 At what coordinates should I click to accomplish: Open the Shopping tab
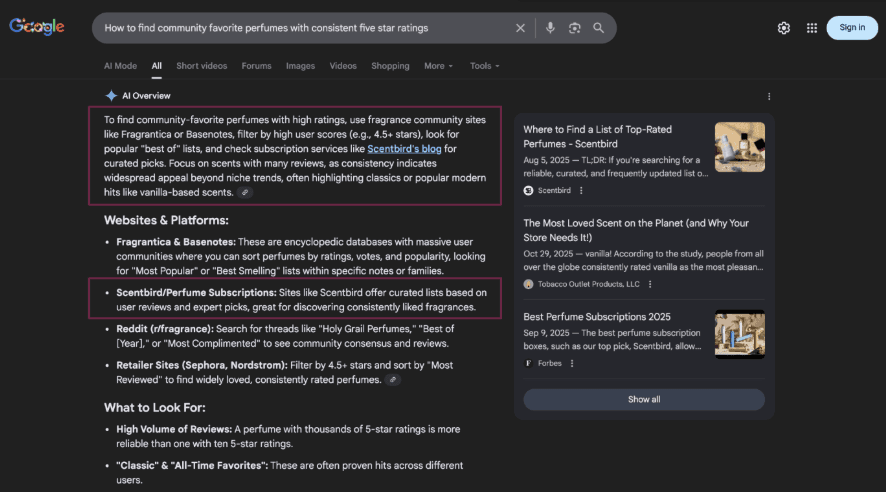(x=390, y=66)
